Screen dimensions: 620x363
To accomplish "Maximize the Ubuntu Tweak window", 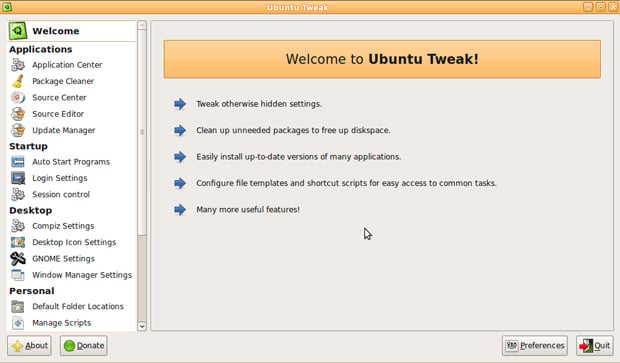I will click(x=601, y=7).
